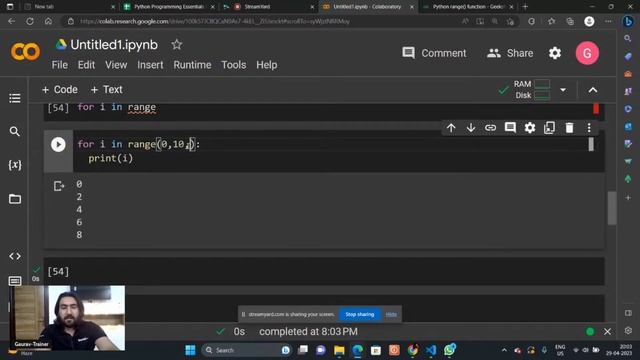Show hidden system tray icons chevron

coord(504,350)
